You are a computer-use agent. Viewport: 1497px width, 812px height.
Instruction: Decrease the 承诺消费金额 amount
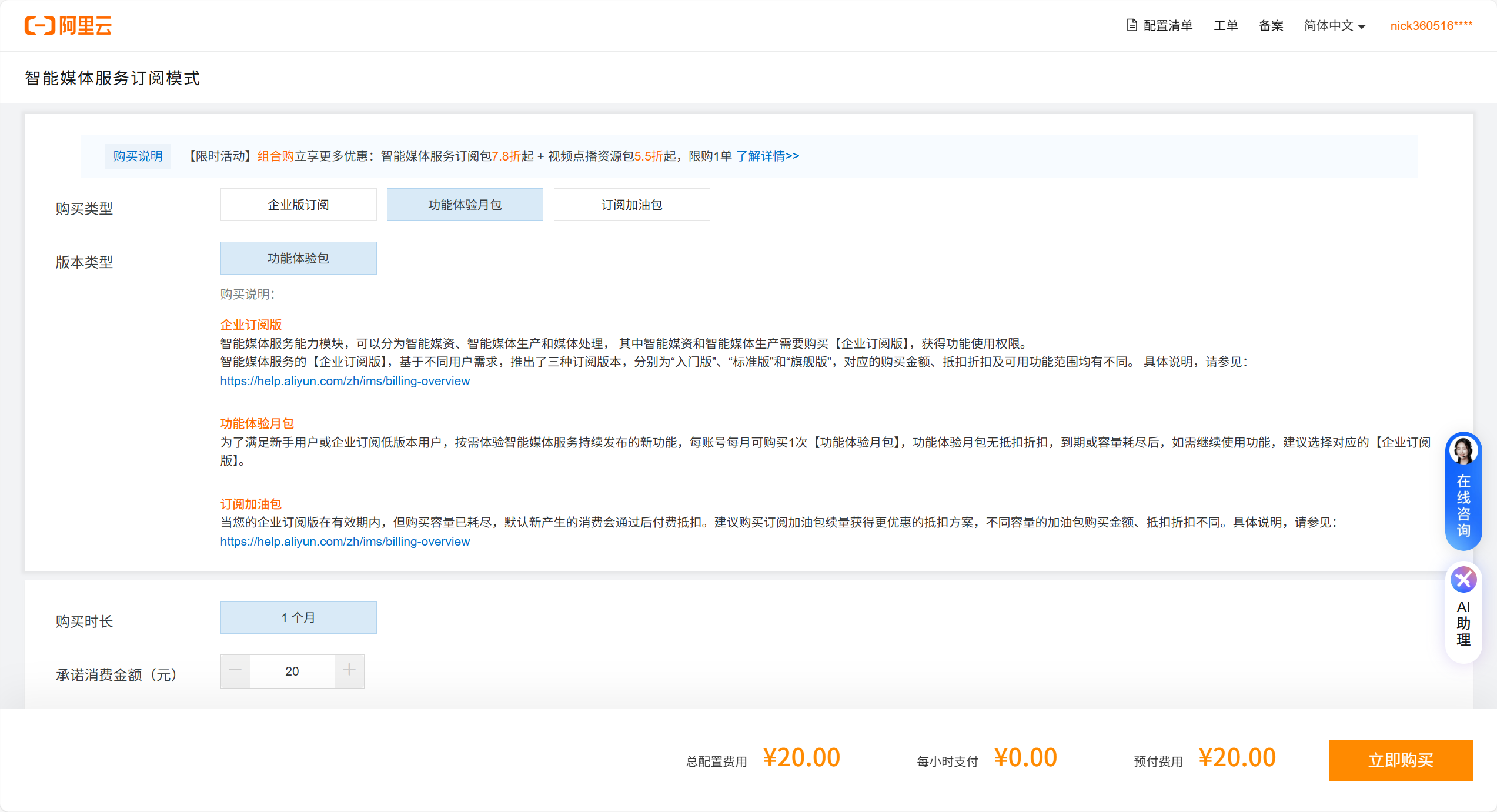(x=235, y=671)
